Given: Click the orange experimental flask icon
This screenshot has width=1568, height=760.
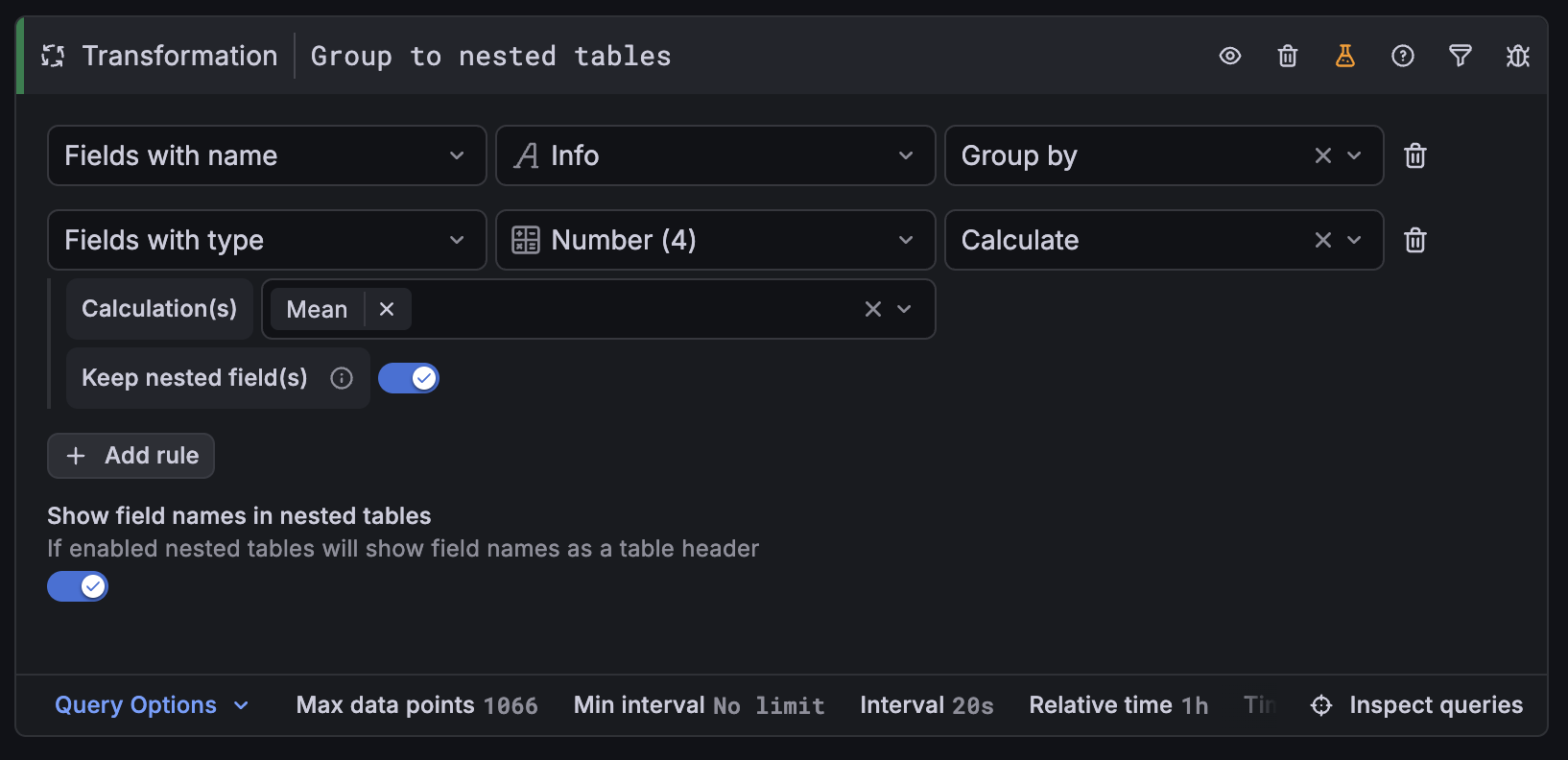Looking at the screenshot, I should tap(1345, 57).
